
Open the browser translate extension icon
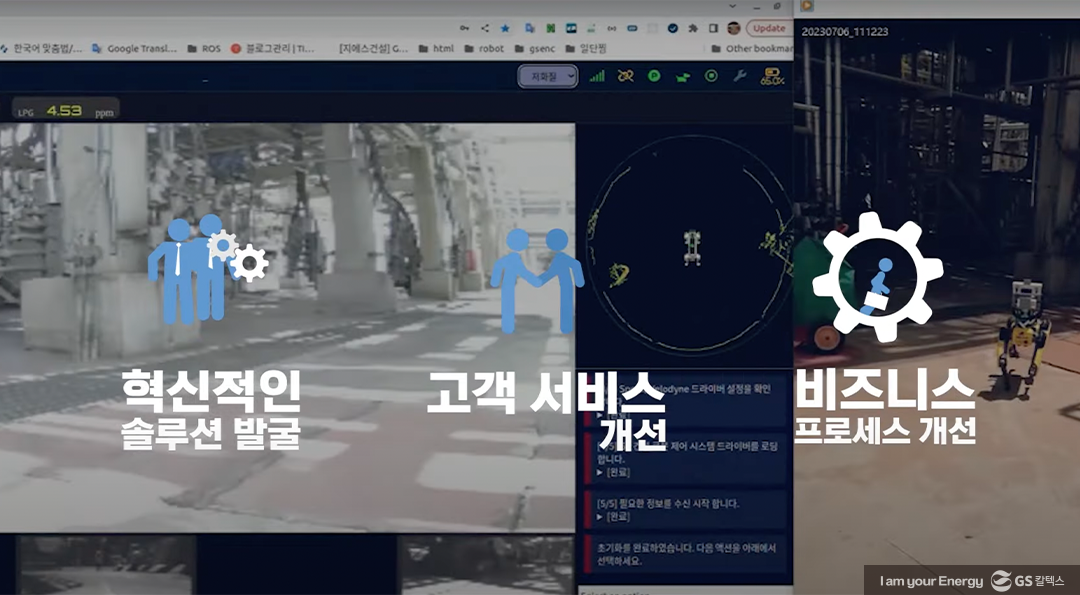click(528, 28)
